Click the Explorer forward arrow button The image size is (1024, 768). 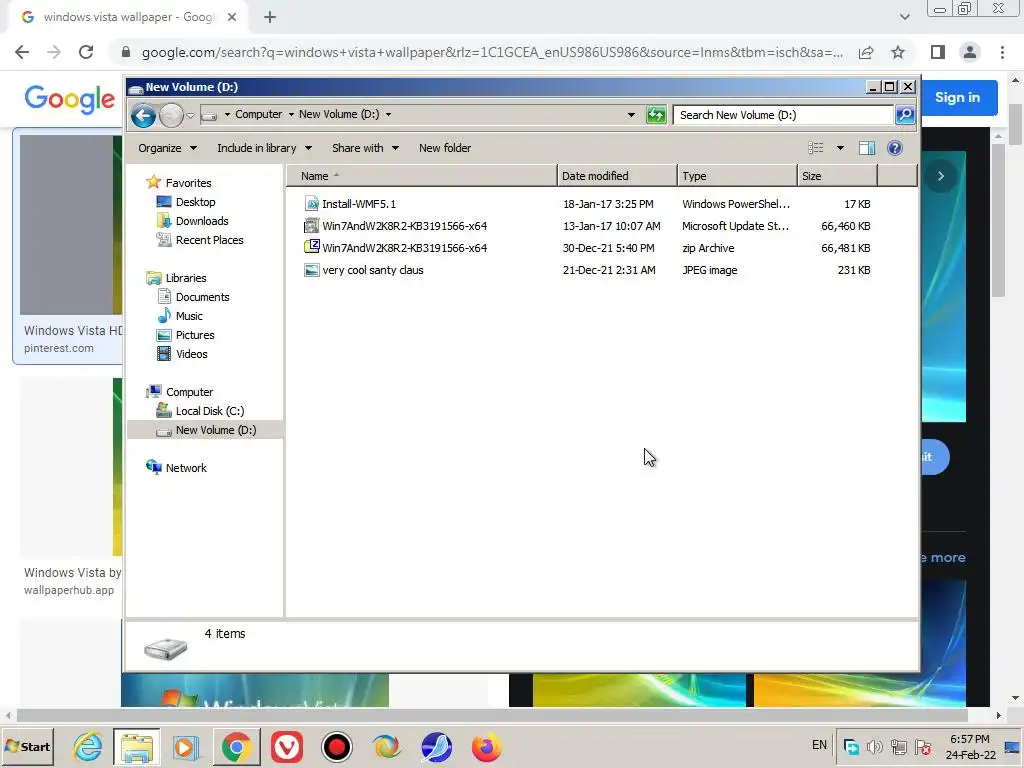(171, 116)
